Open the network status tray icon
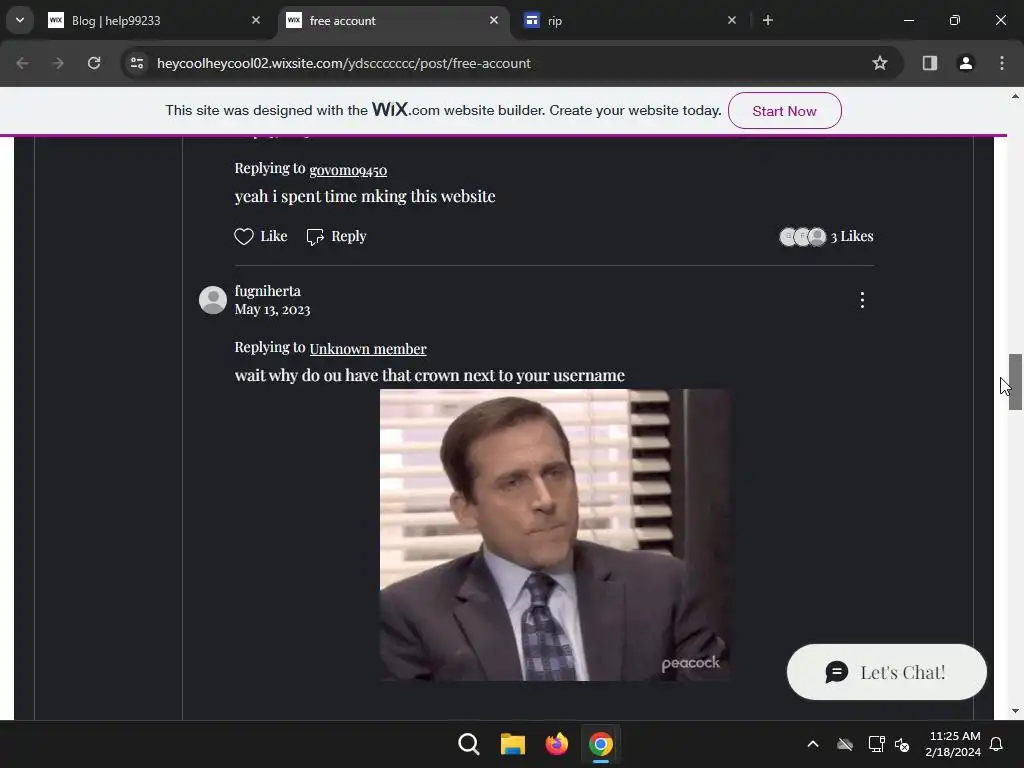The height and width of the screenshot is (768, 1024). [876, 744]
